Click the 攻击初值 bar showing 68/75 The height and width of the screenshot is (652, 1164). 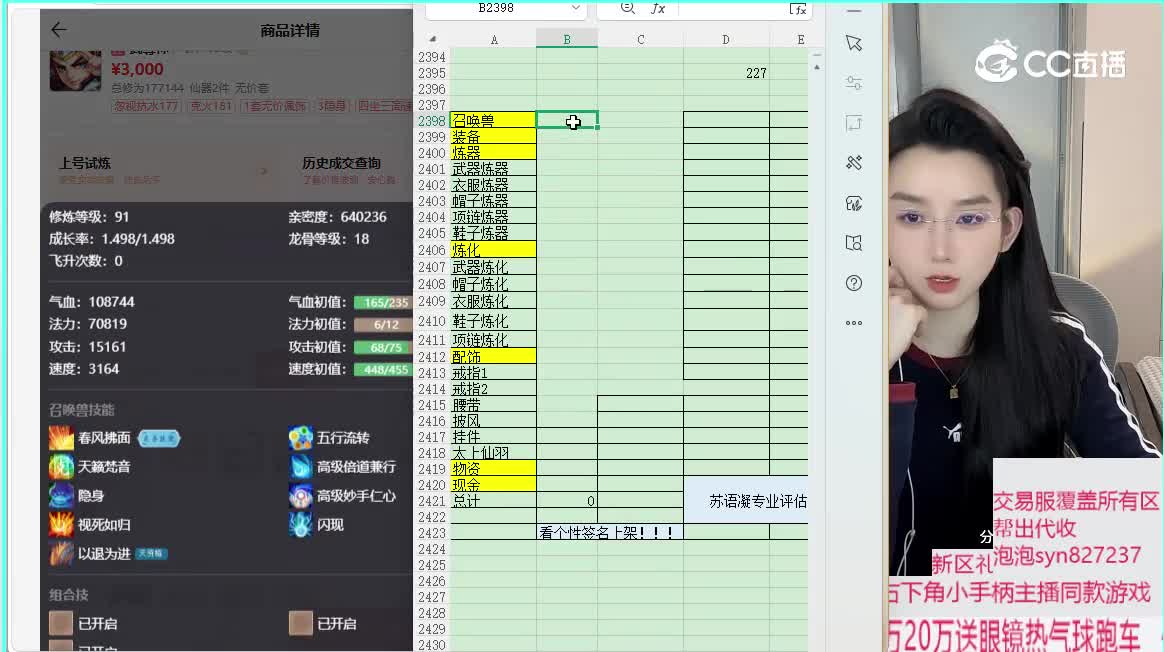pyautogui.click(x=383, y=347)
